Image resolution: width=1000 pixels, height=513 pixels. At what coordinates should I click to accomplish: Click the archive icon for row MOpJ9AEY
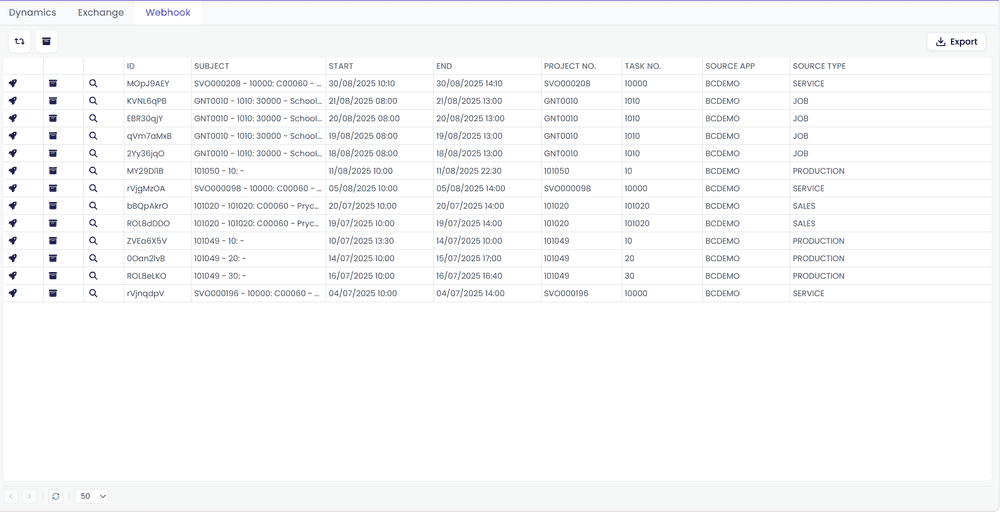(53, 84)
